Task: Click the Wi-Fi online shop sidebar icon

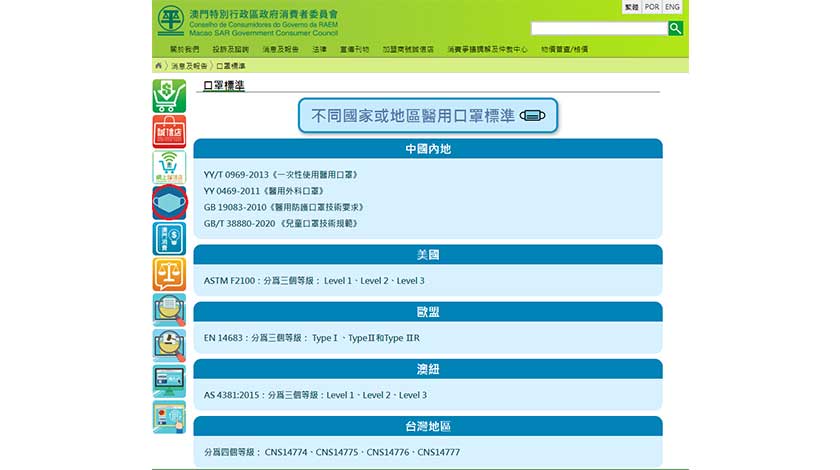Action: pos(169,166)
